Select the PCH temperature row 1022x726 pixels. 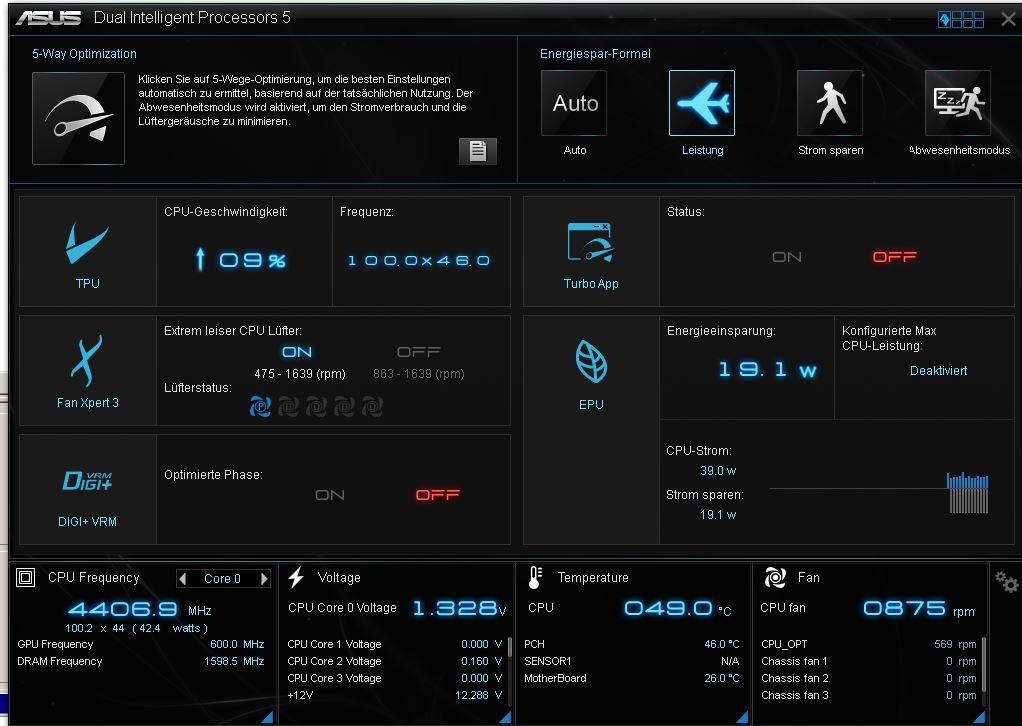click(x=632, y=644)
